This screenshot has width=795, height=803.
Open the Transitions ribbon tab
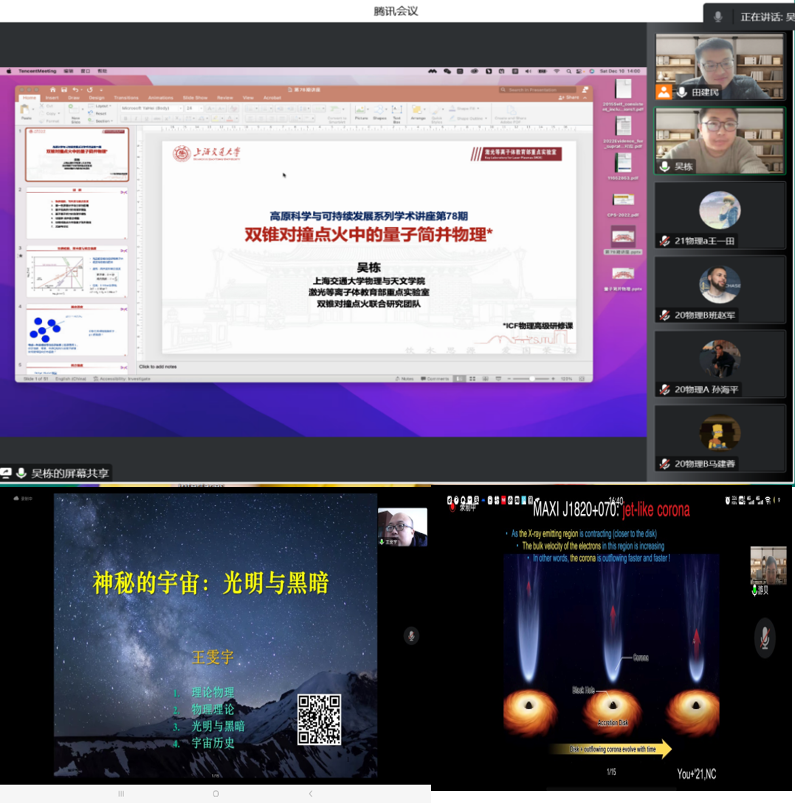(127, 97)
